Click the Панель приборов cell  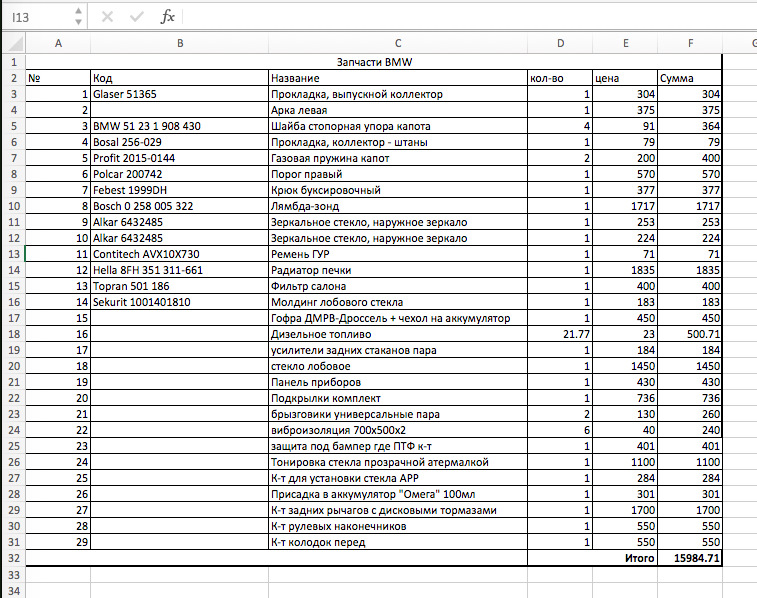point(398,382)
